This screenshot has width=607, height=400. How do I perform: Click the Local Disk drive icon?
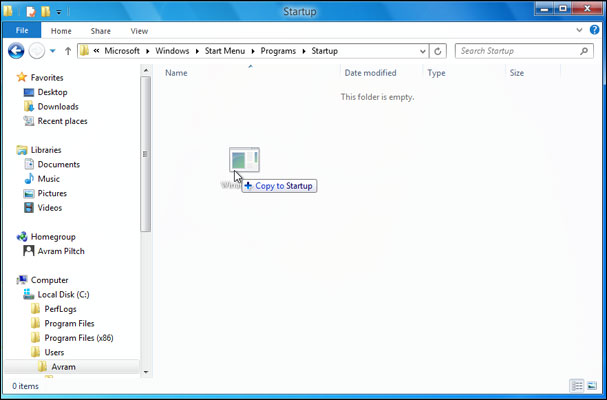(x=29, y=294)
